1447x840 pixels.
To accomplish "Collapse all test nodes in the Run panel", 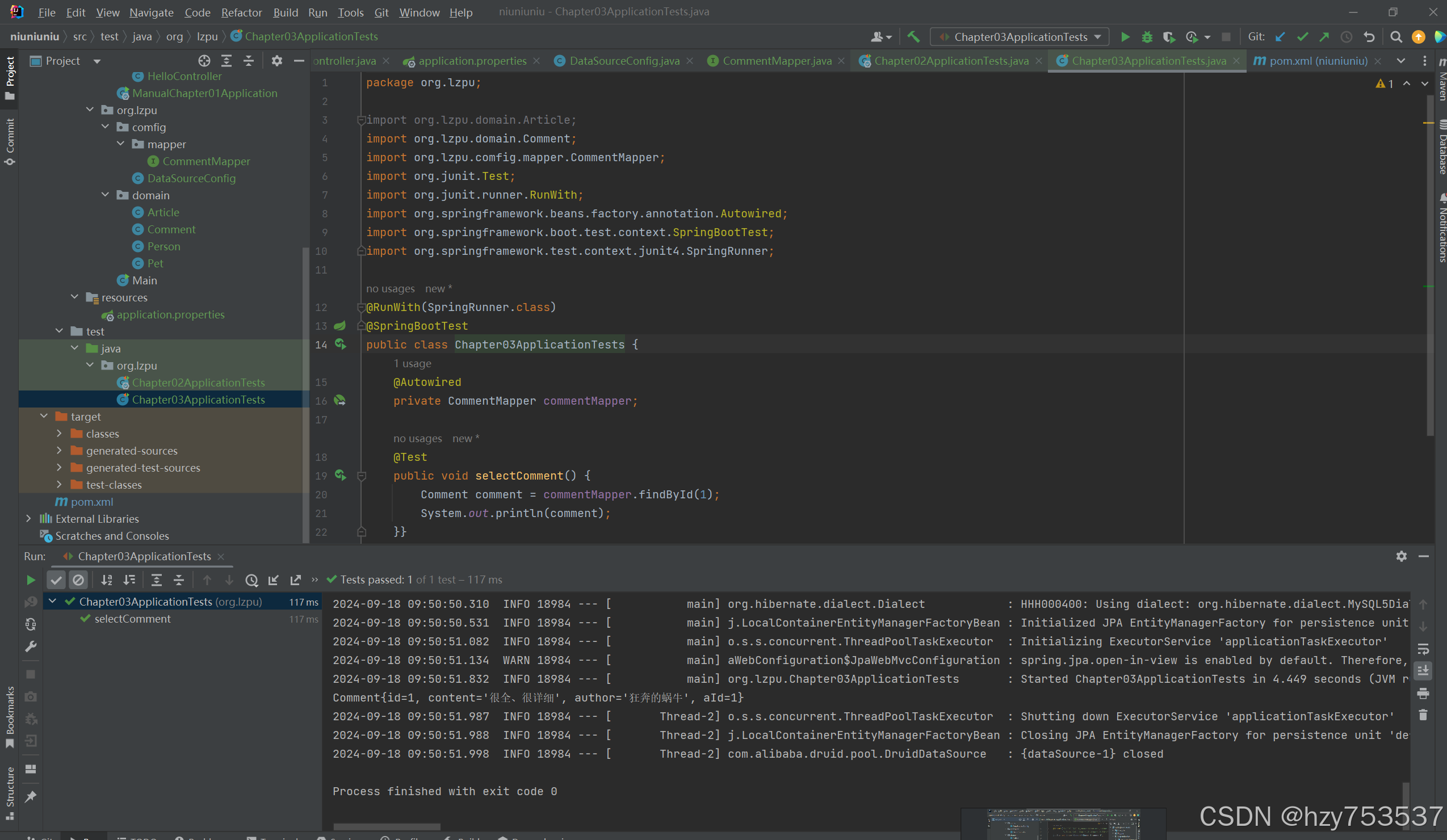I will coord(179,580).
